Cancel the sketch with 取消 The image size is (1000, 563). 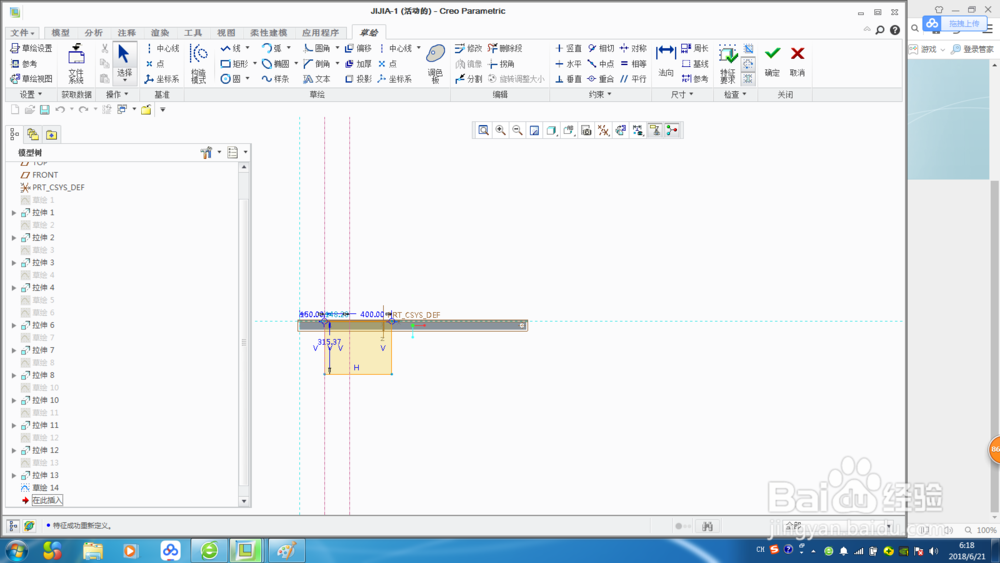click(x=797, y=61)
